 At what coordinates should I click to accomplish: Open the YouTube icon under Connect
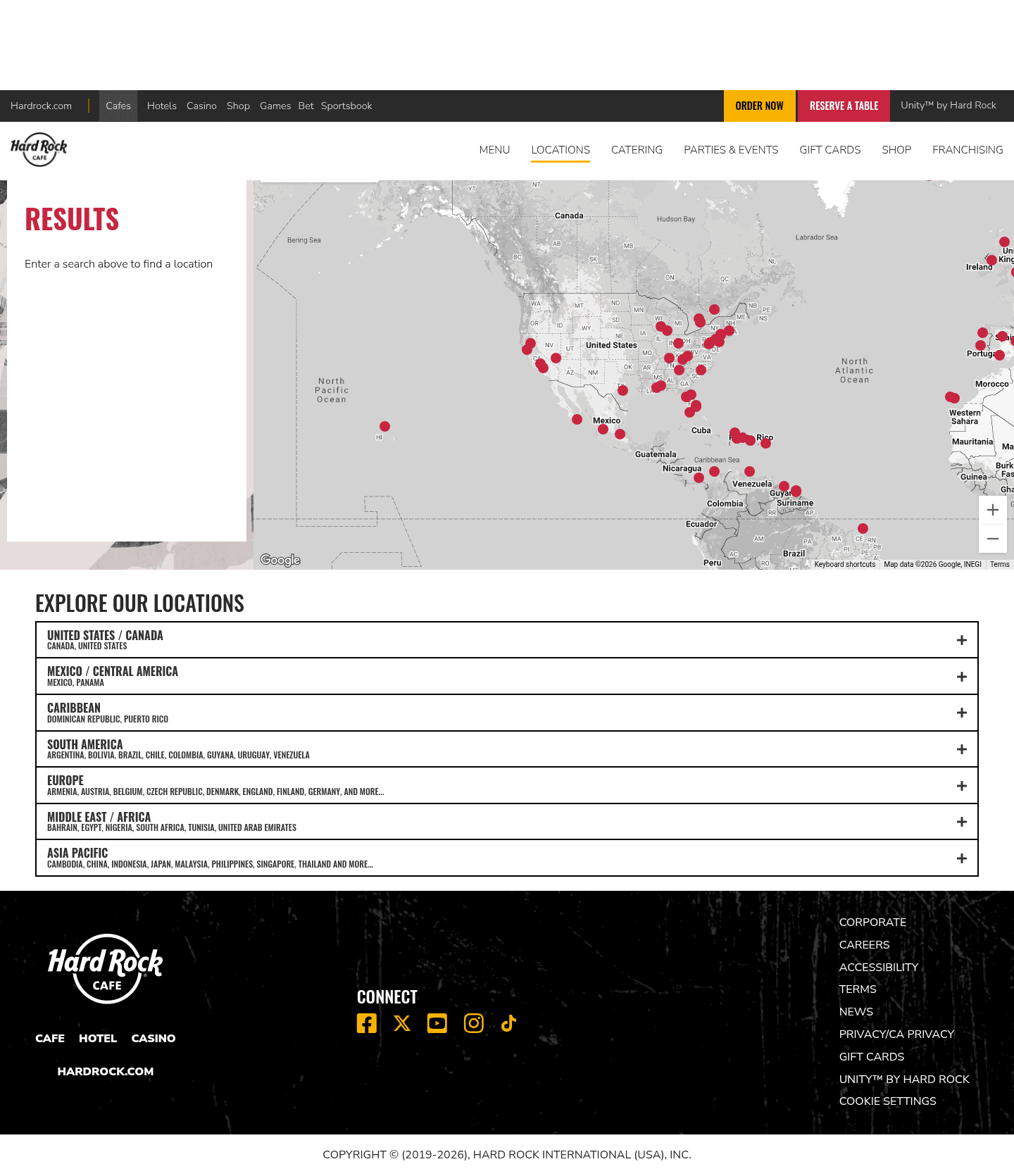(x=437, y=1023)
